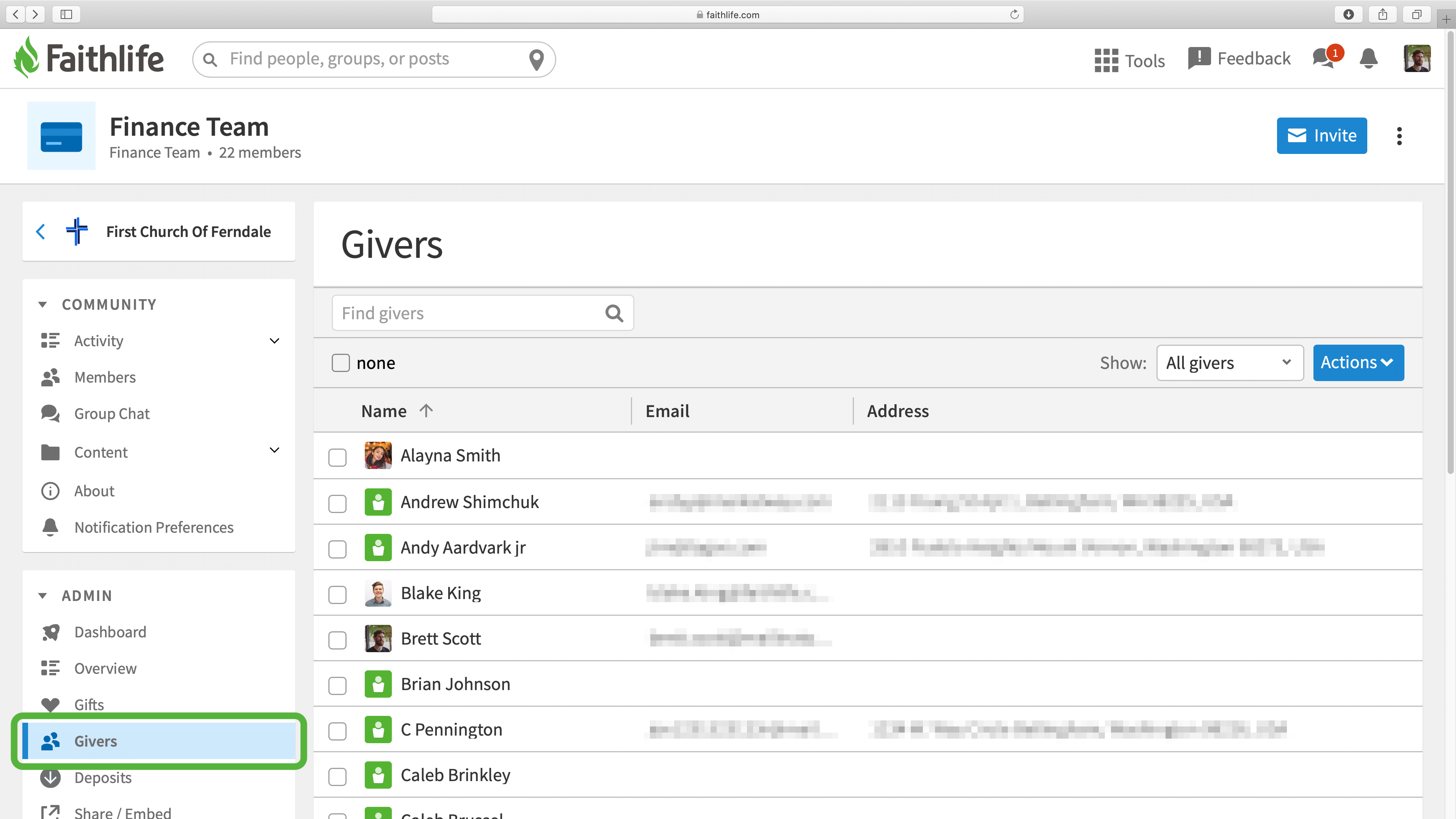The width and height of the screenshot is (1456, 819).
Task: Click Andrew Shimchuk's green avatar icon
Action: click(378, 502)
